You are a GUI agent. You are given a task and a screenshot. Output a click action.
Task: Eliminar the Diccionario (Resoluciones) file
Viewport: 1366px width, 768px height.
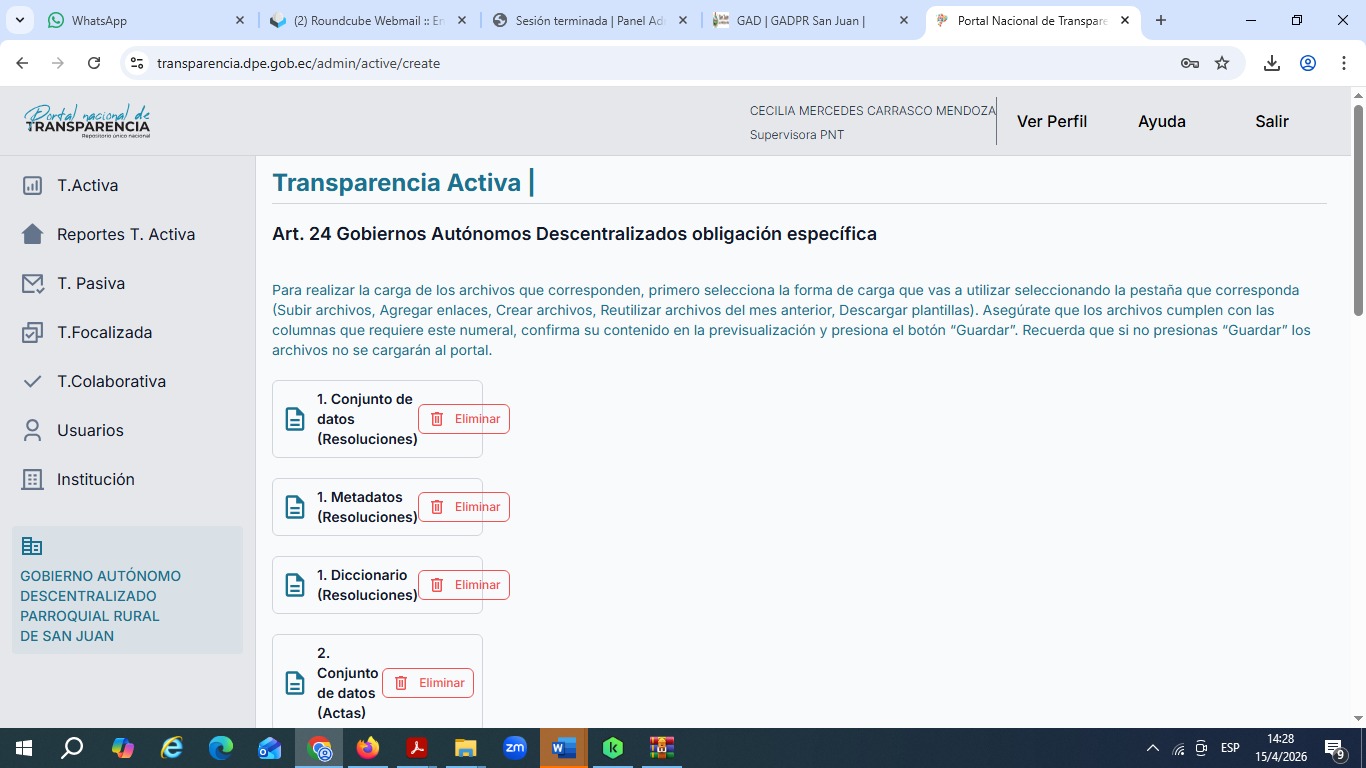pyautogui.click(x=464, y=585)
